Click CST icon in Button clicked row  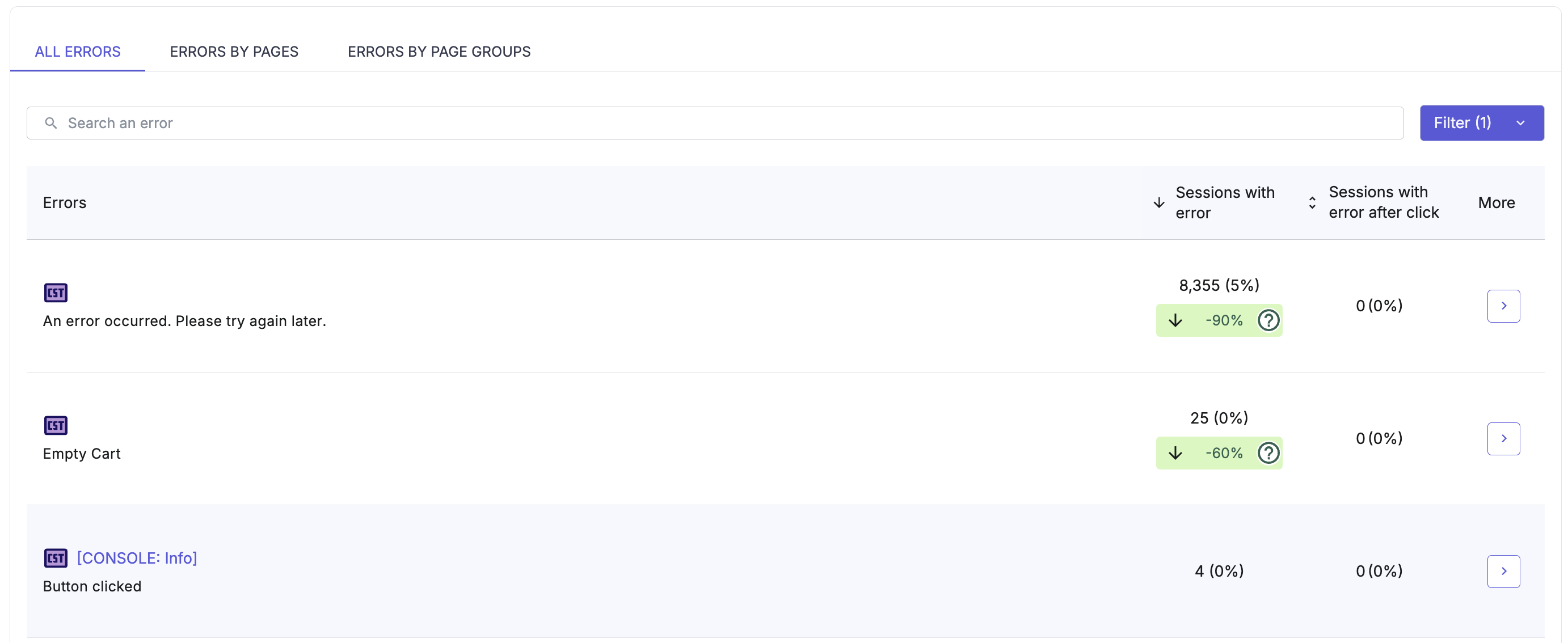point(56,558)
